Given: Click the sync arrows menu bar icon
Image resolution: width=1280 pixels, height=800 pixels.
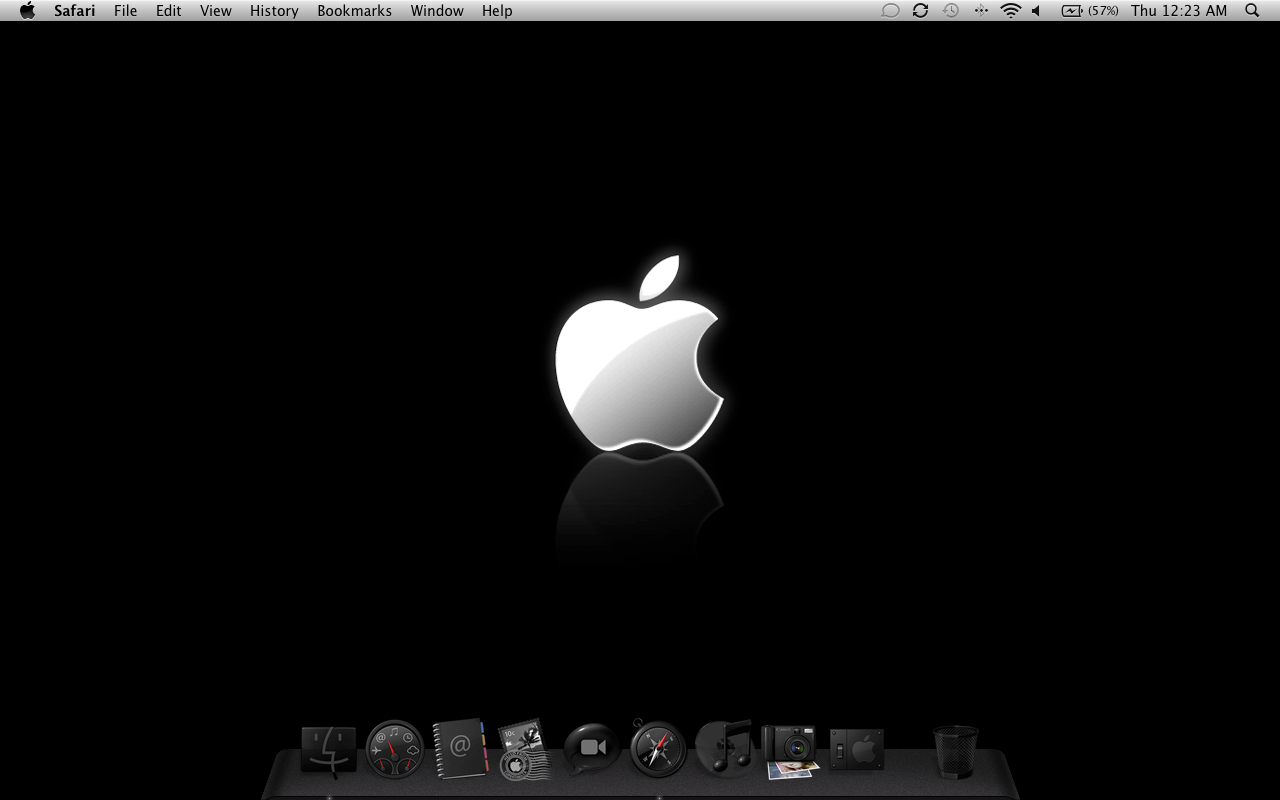Looking at the screenshot, I should [x=920, y=11].
